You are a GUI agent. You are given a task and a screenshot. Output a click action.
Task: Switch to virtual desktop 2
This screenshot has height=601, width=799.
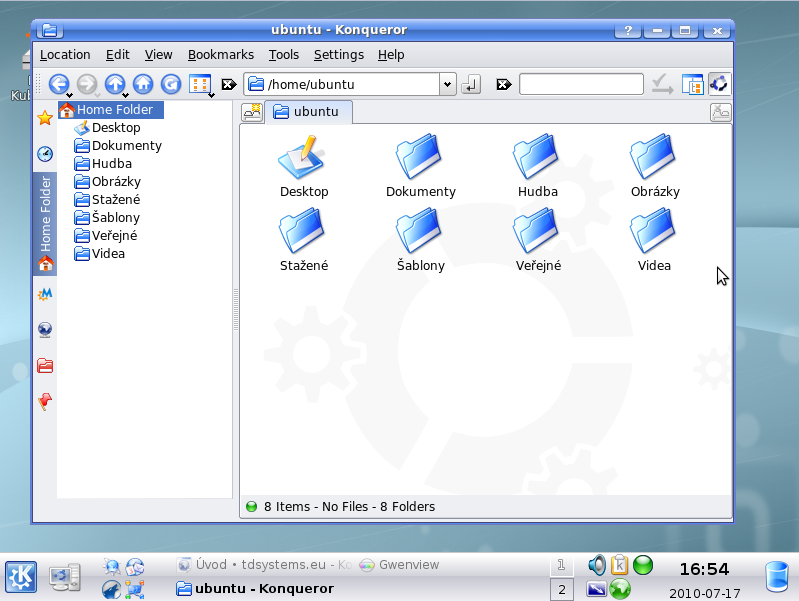[x=562, y=590]
